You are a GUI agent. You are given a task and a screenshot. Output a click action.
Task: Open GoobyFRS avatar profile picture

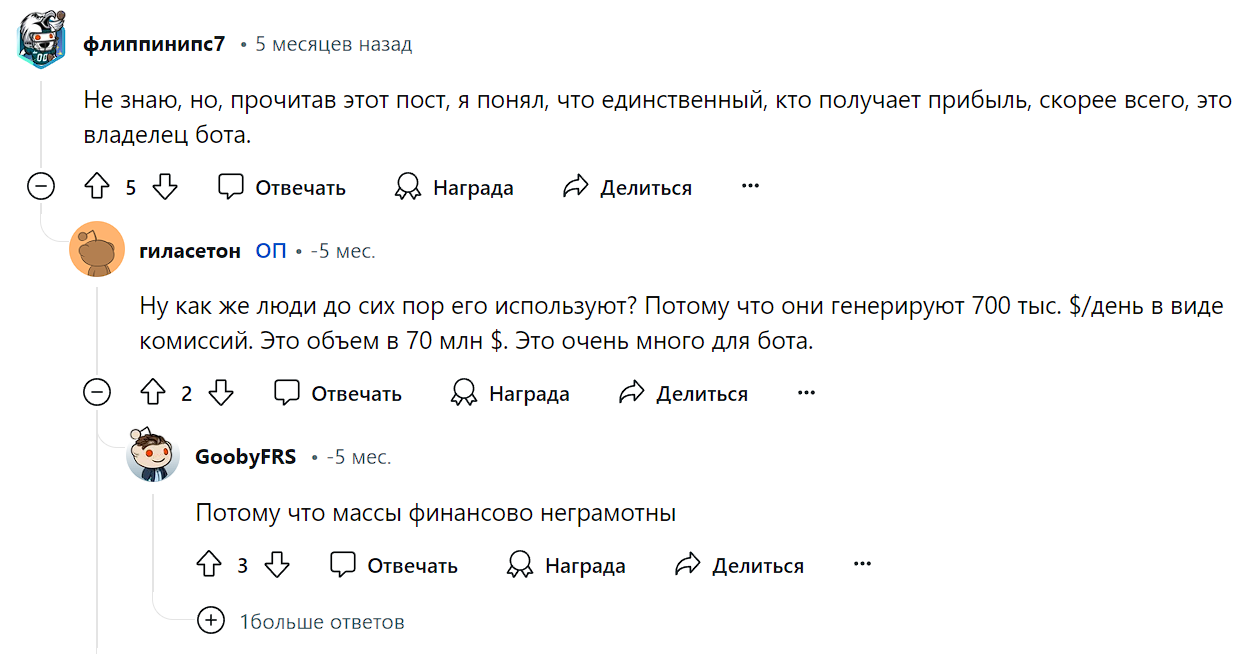click(x=153, y=457)
